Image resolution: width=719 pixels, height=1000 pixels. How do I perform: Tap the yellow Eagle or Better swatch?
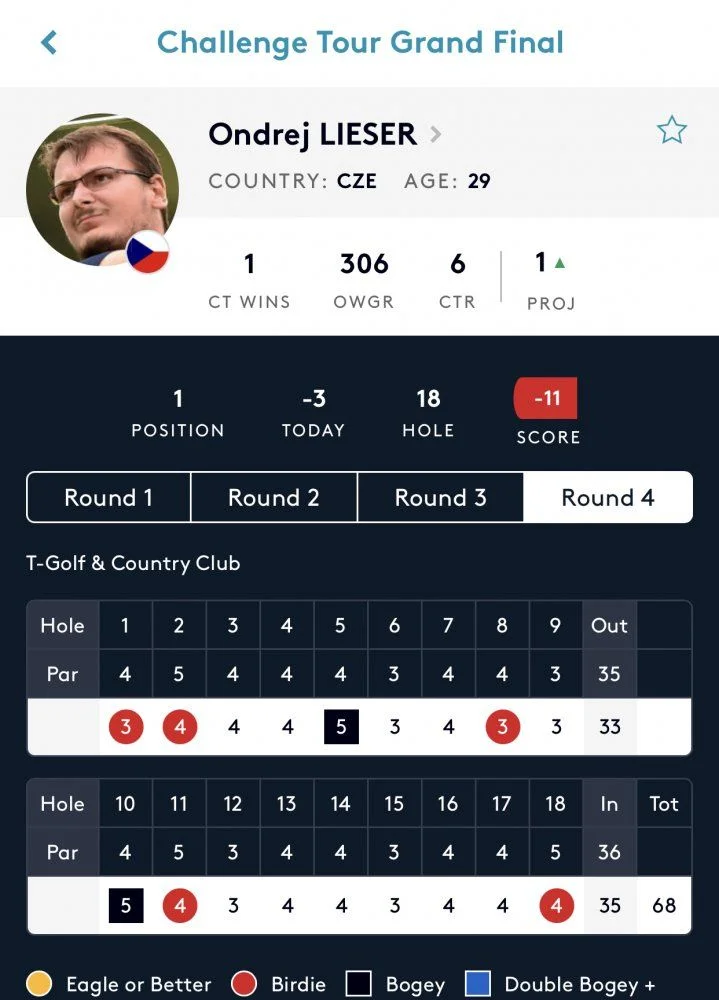(x=39, y=983)
